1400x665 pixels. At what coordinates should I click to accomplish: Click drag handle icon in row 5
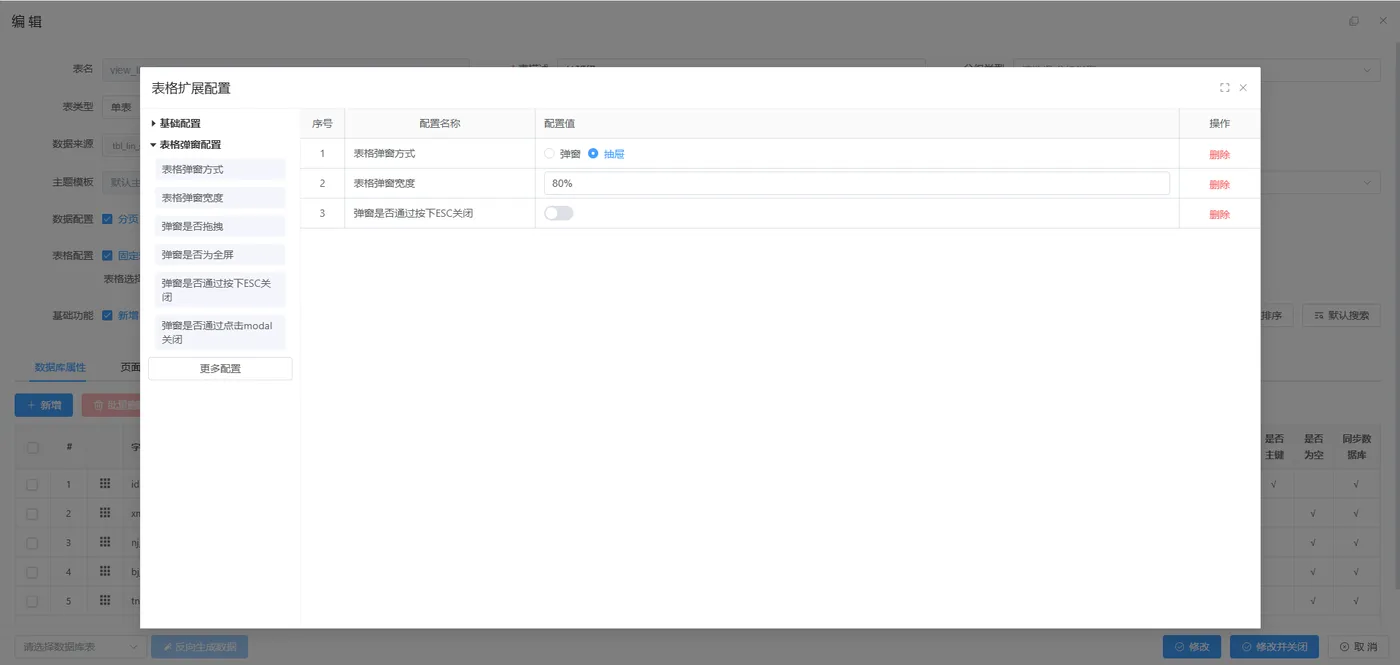tap(105, 601)
